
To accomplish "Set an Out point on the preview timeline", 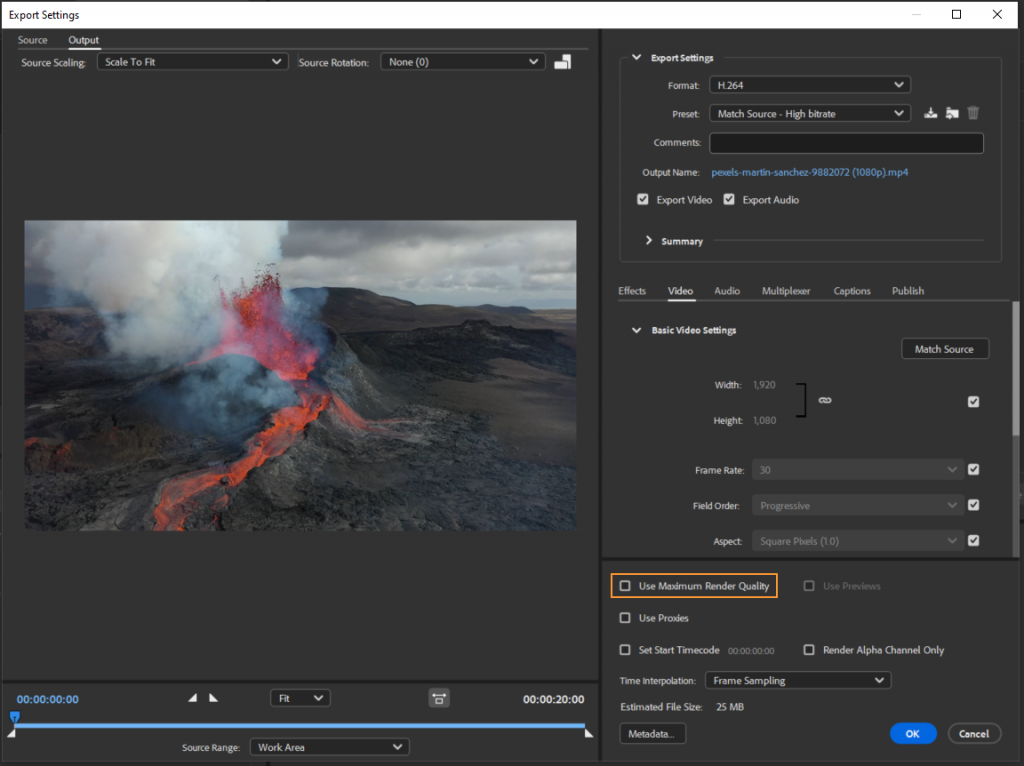I will [x=213, y=698].
